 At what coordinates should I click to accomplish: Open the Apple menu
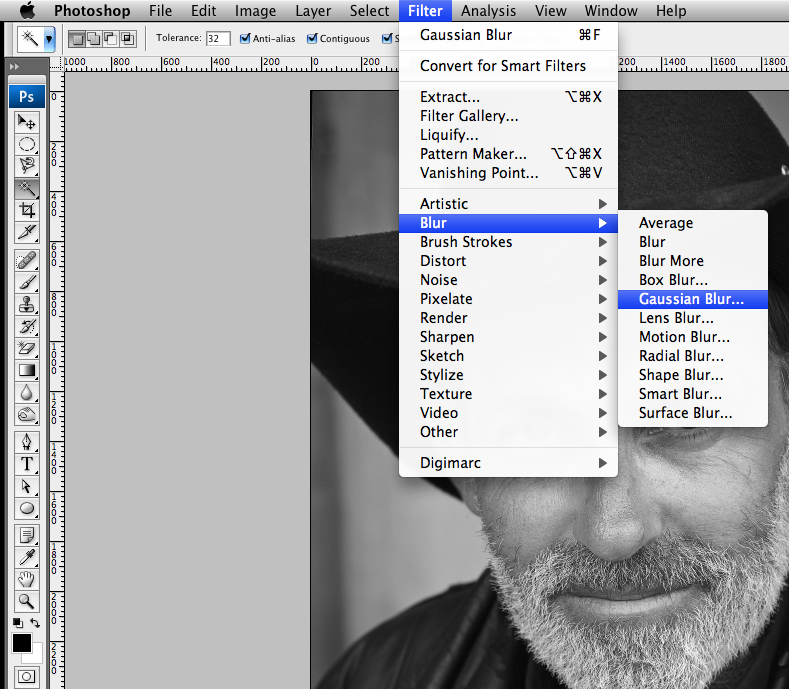point(28,11)
